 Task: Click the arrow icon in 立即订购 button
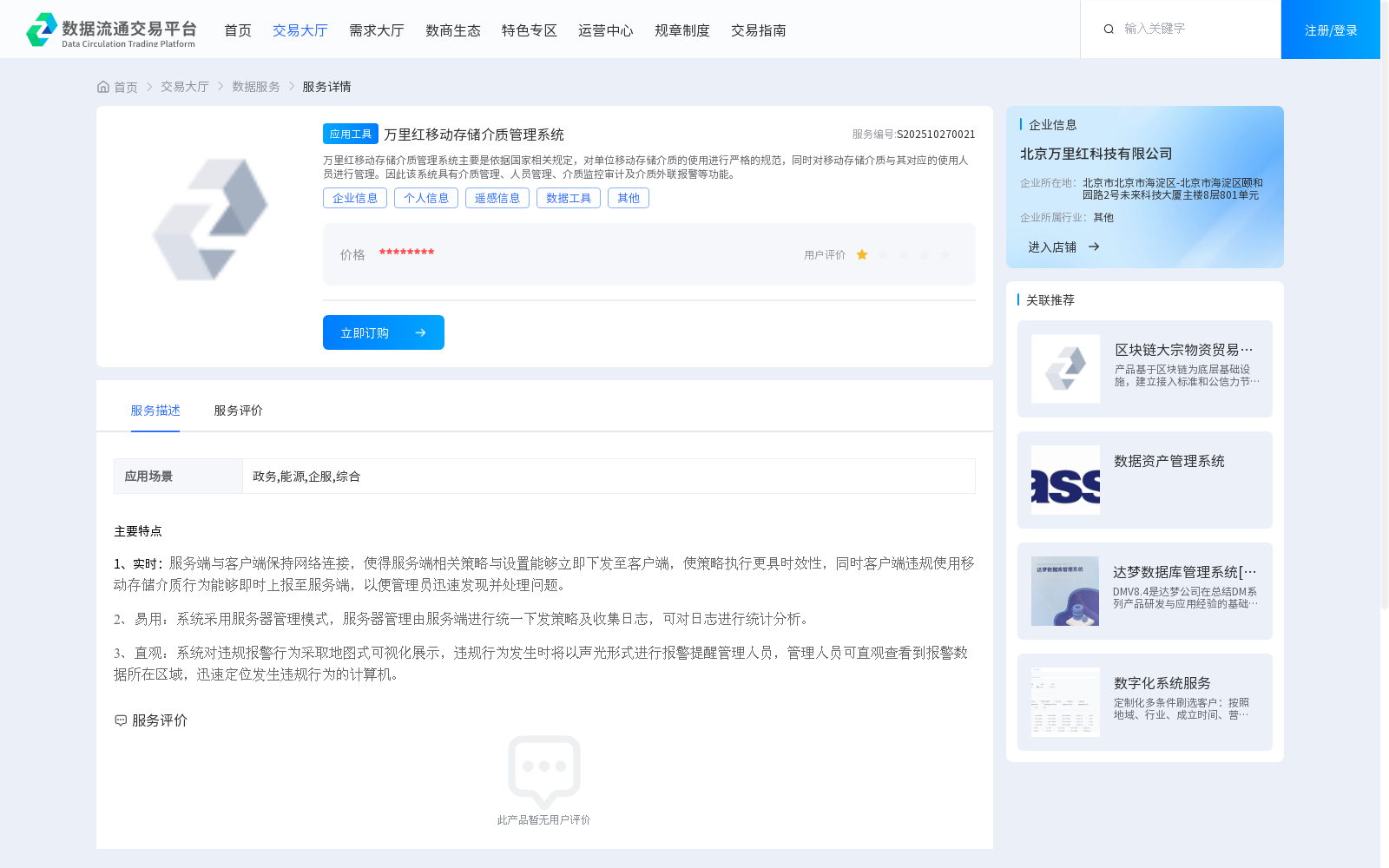420,333
